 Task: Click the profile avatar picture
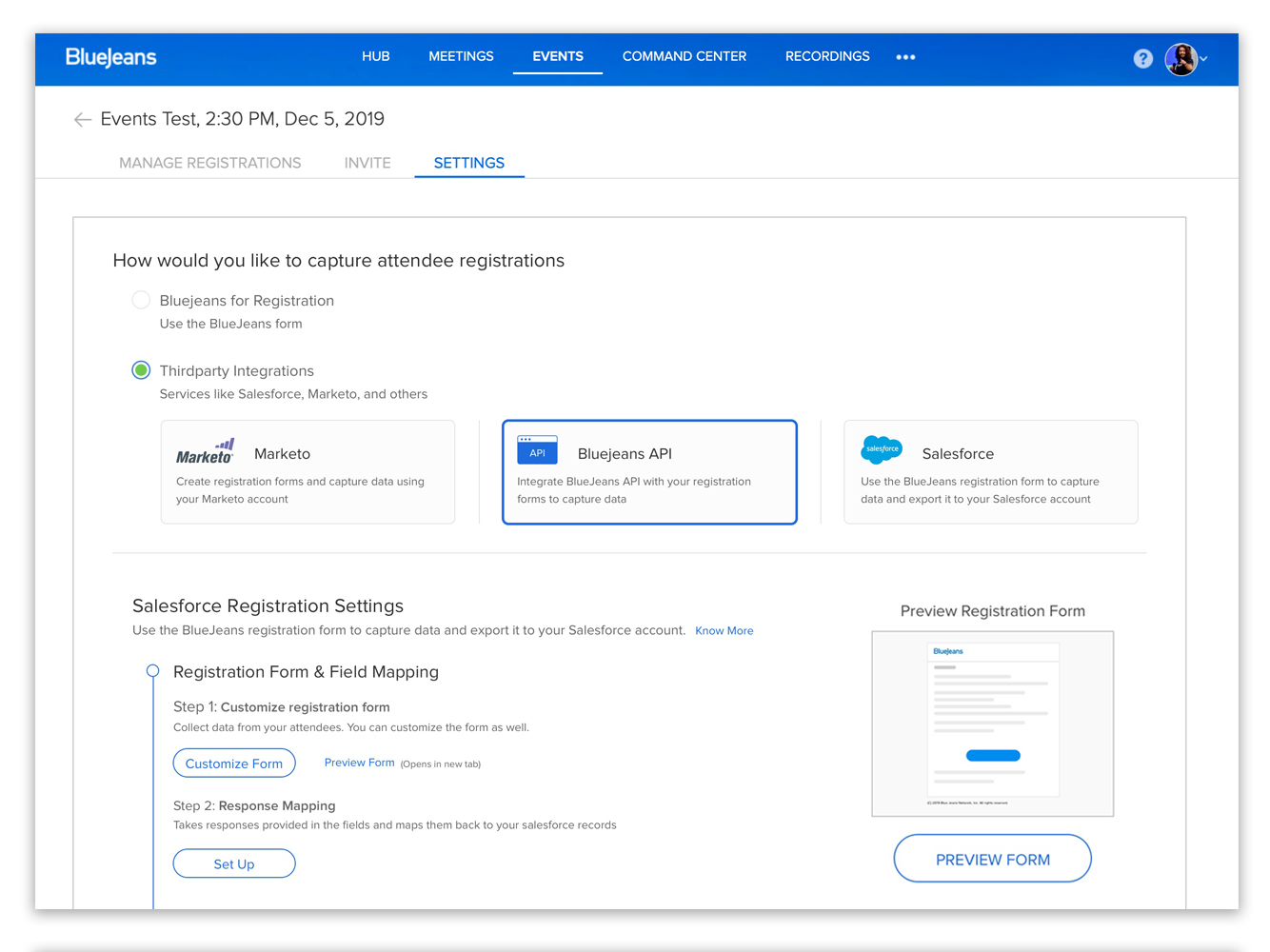(1181, 59)
